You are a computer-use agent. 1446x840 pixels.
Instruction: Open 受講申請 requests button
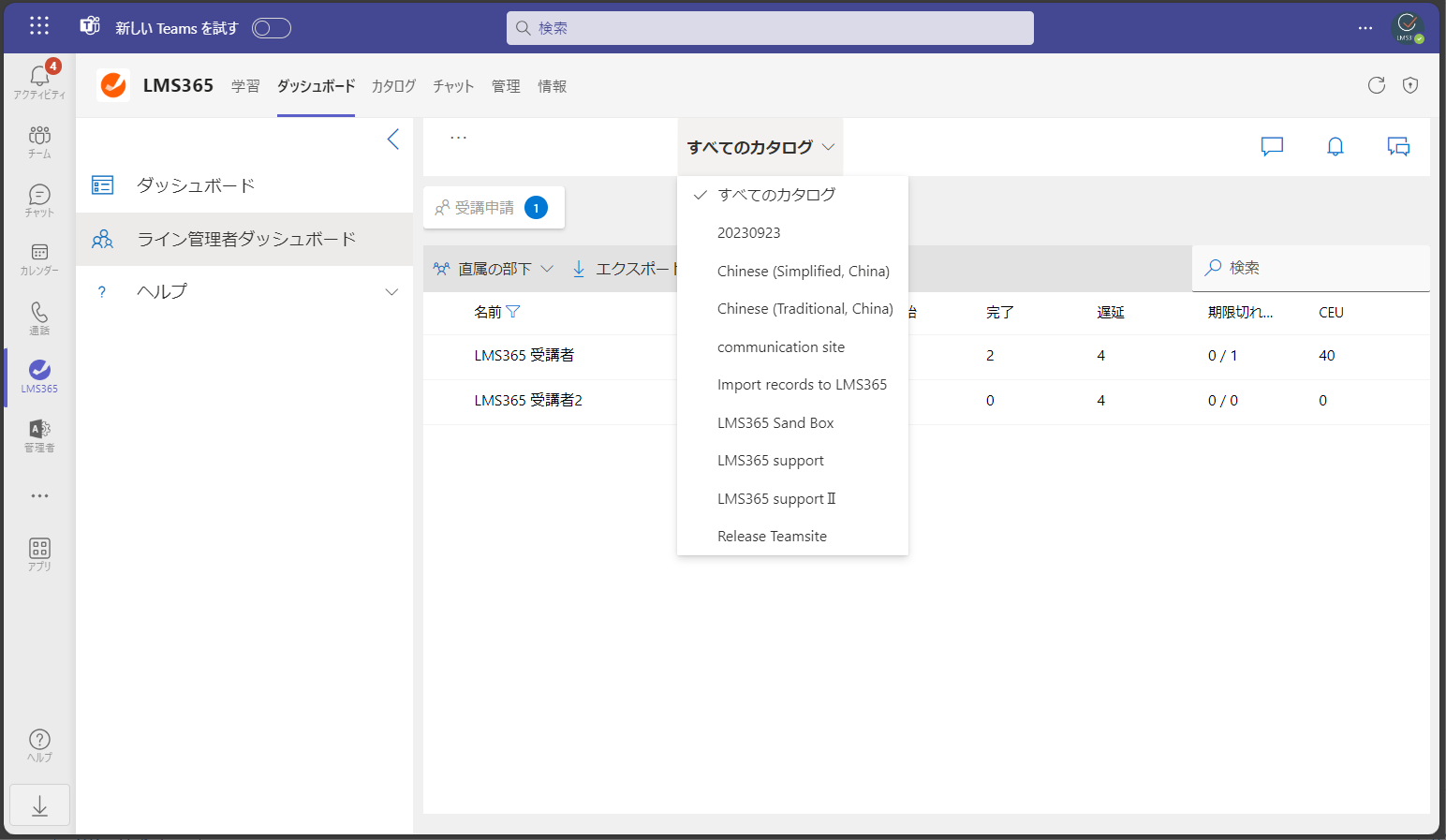click(494, 208)
